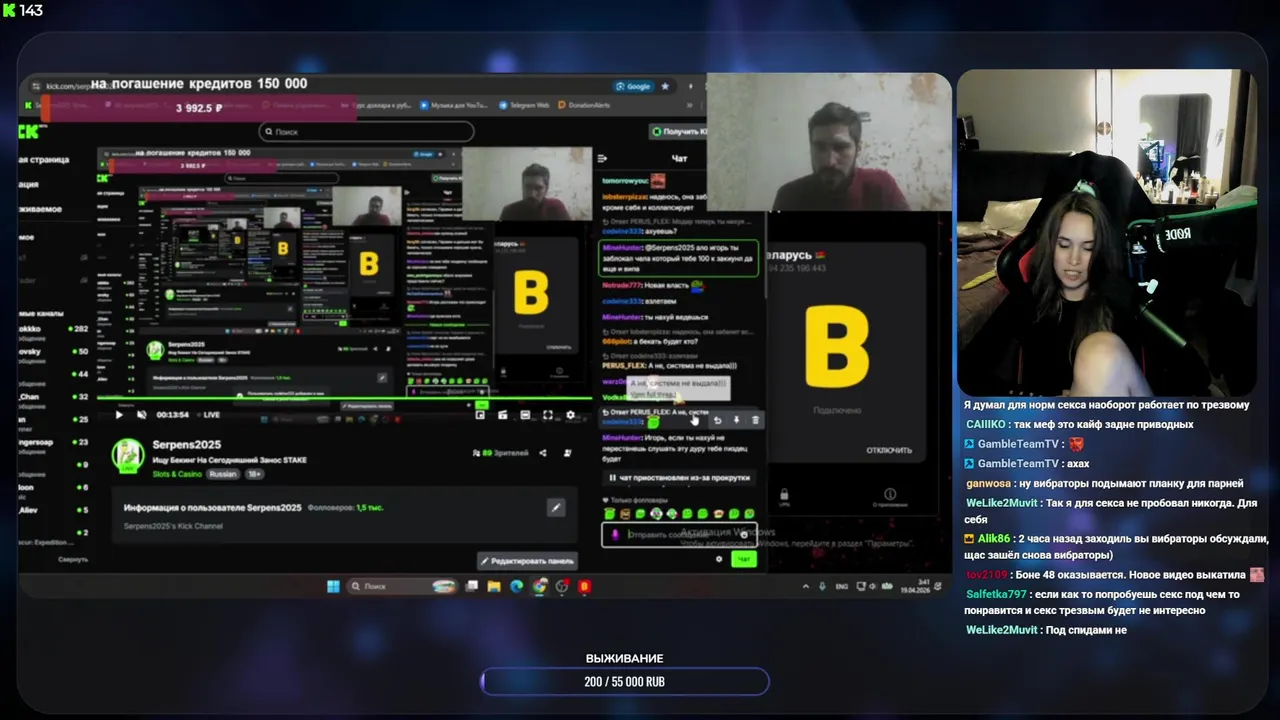Open the red B app on taskbar
Screen dimensions: 1280x720
tap(585, 586)
